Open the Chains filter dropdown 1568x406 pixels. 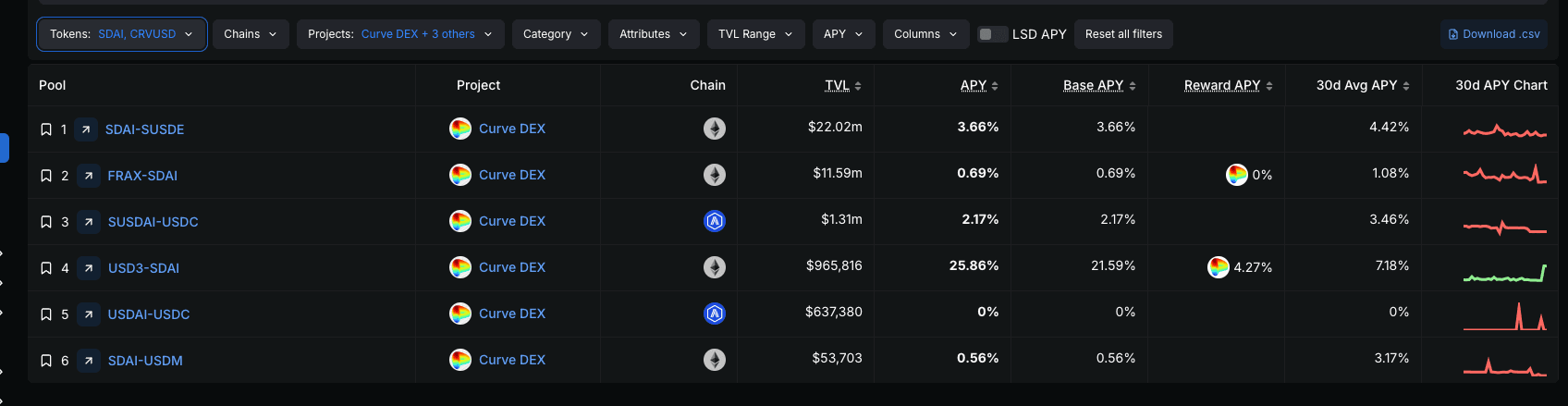click(251, 34)
